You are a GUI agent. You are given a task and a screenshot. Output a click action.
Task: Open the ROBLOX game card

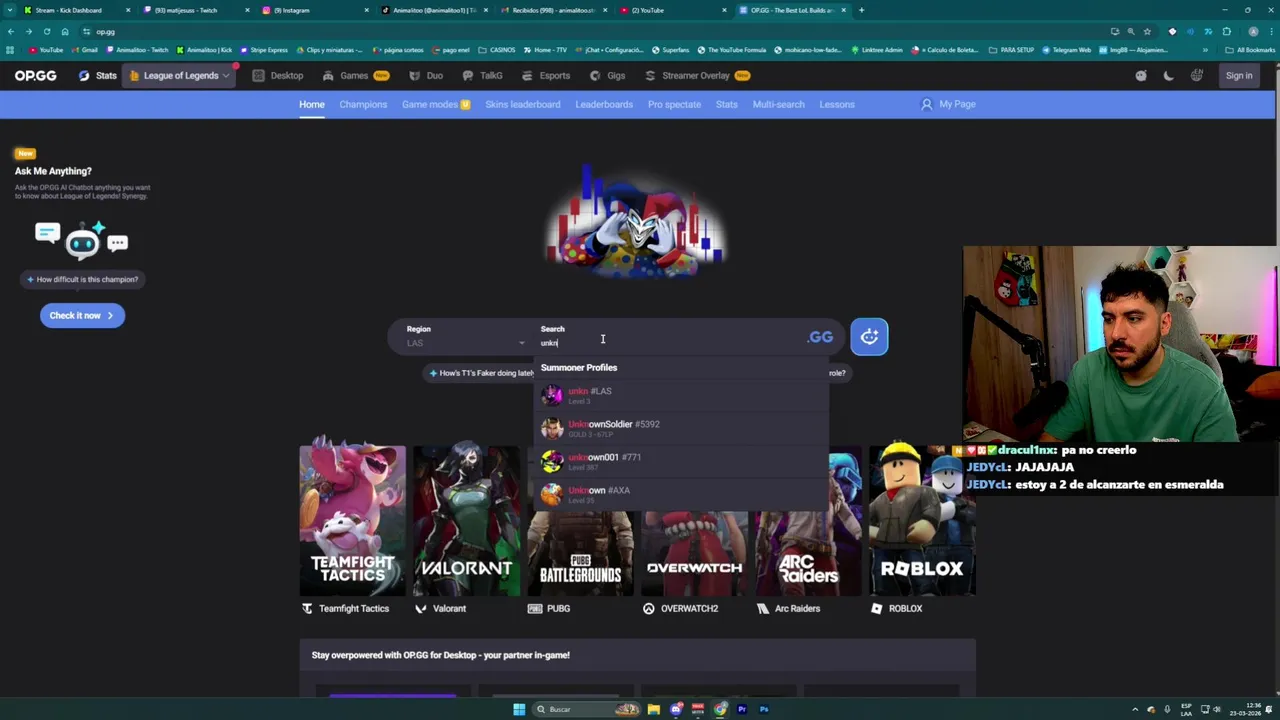[x=921, y=520]
